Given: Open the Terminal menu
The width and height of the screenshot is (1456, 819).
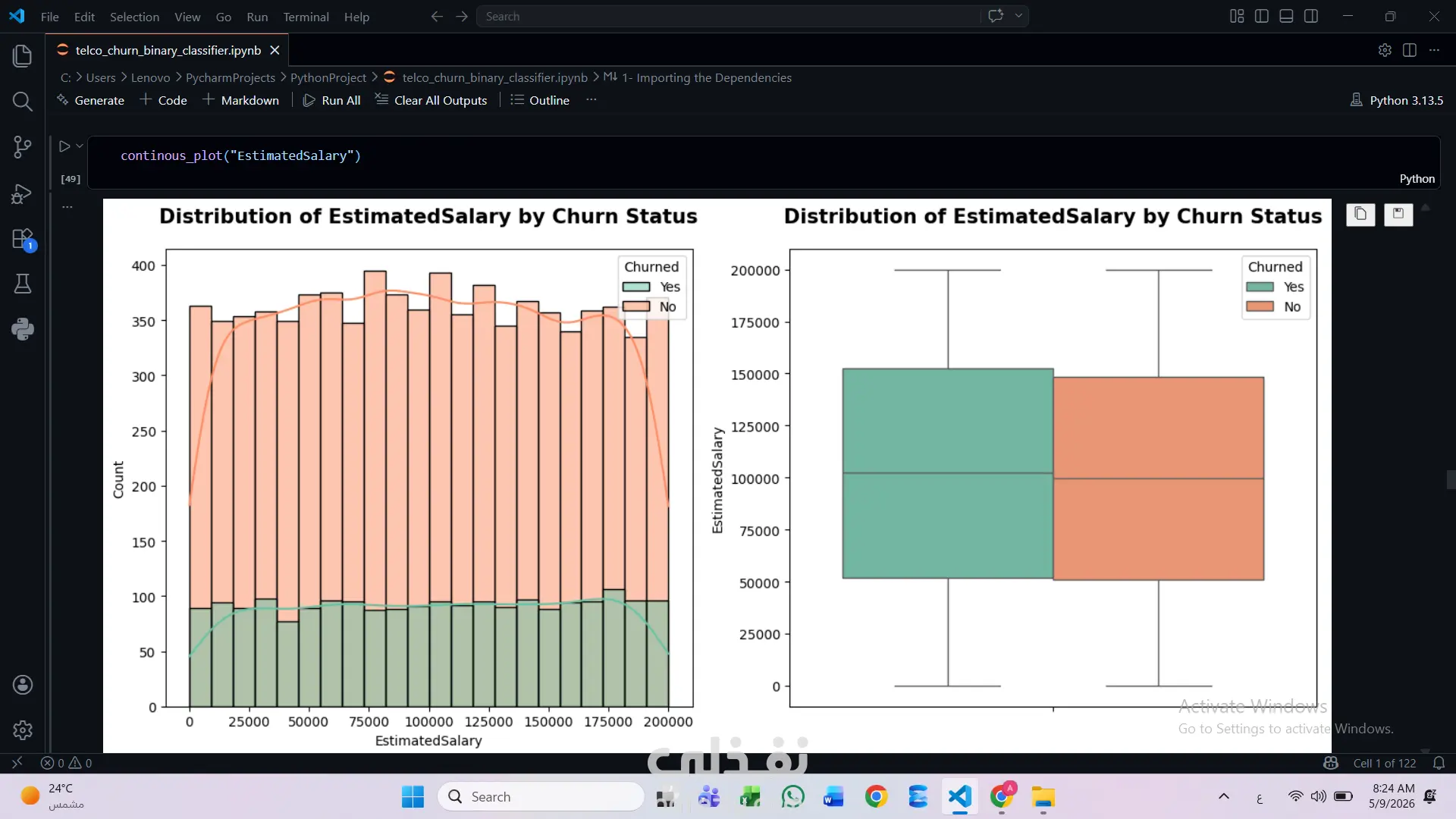Looking at the screenshot, I should [306, 17].
